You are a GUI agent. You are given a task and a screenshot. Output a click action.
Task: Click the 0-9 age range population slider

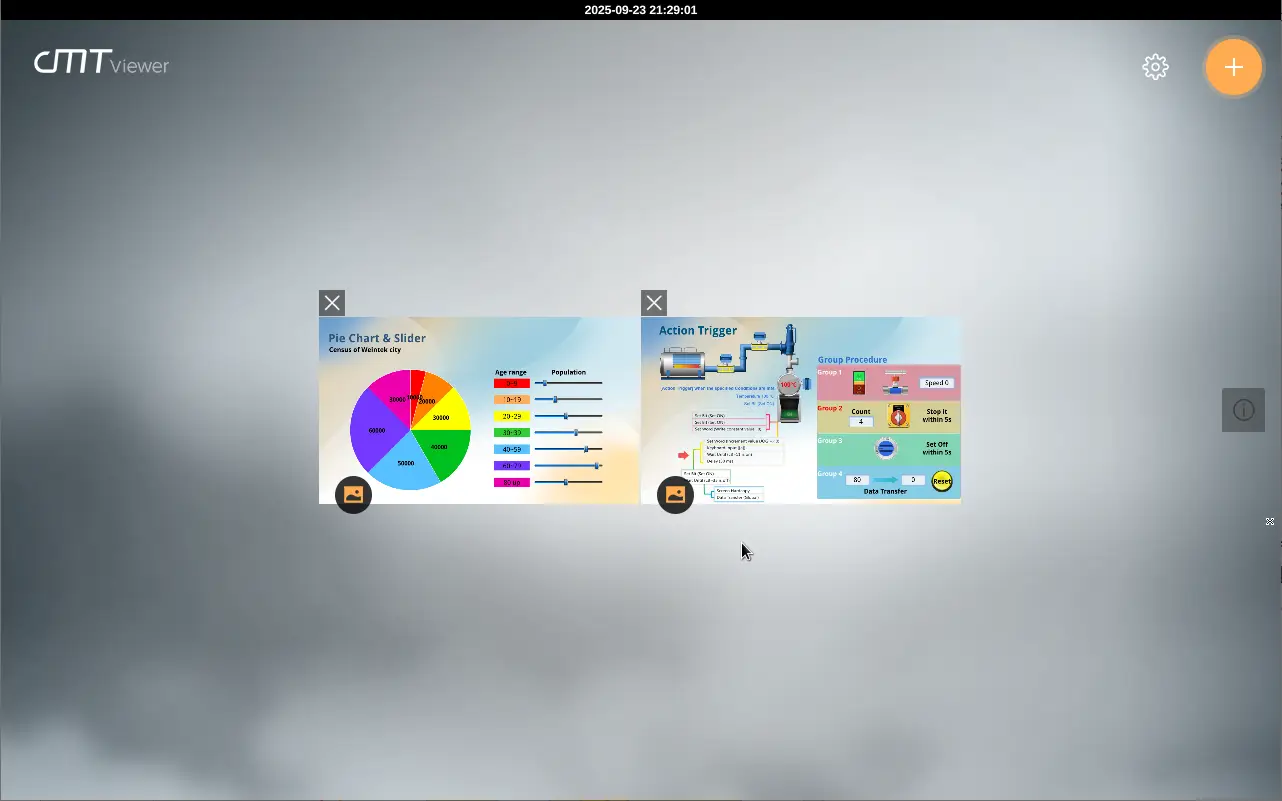568,383
